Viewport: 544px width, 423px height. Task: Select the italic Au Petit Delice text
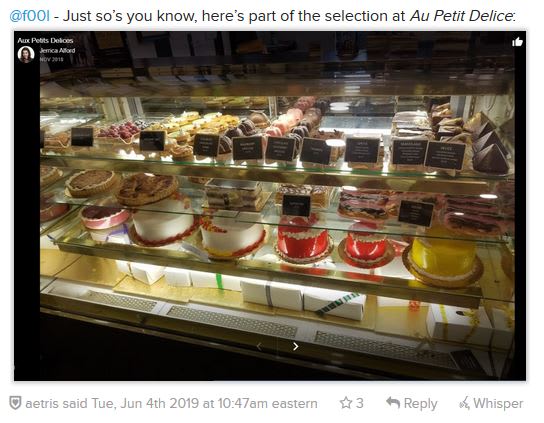[x=461, y=16]
